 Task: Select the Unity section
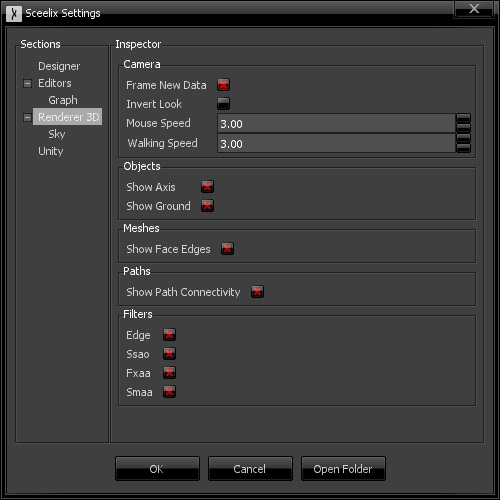click(x=51, y=151)
